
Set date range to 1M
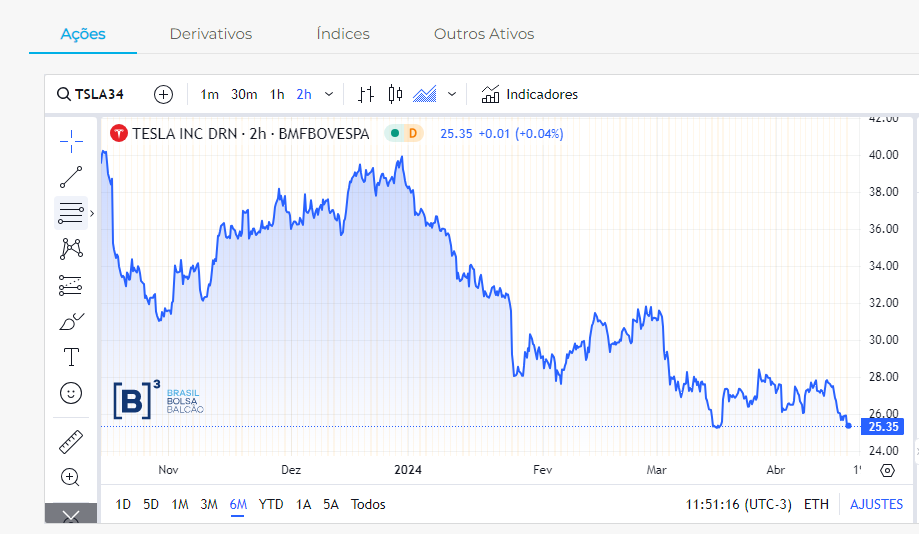180,505
